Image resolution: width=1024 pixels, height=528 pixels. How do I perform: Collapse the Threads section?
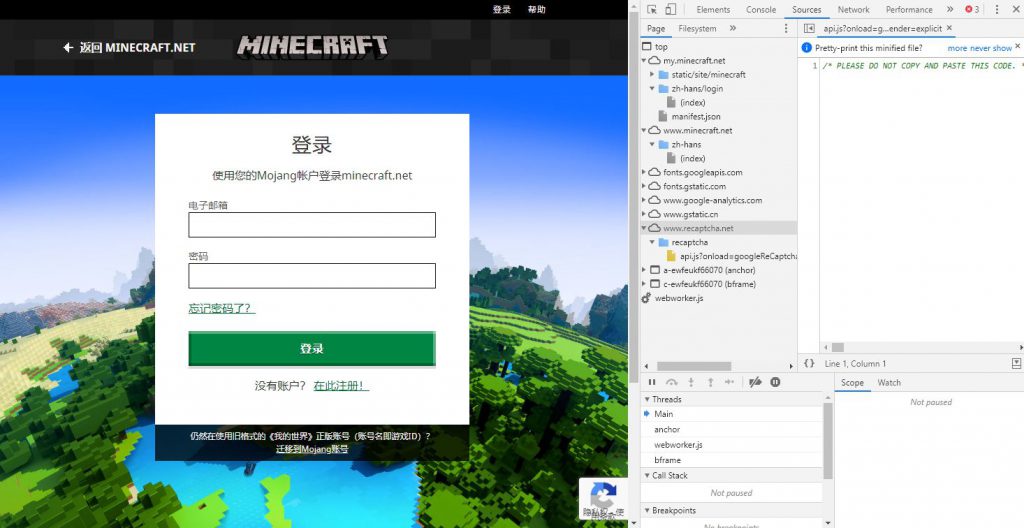pyautogui.click(x=646, y=399)
